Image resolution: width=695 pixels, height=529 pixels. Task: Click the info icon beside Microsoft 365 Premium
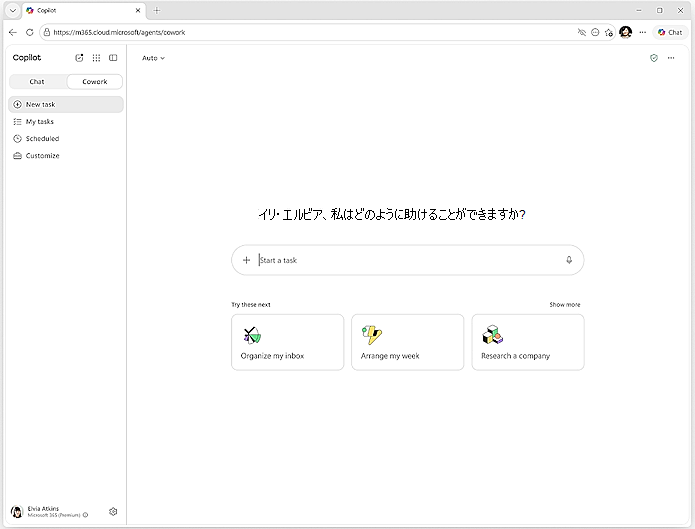tap(86, 515)
